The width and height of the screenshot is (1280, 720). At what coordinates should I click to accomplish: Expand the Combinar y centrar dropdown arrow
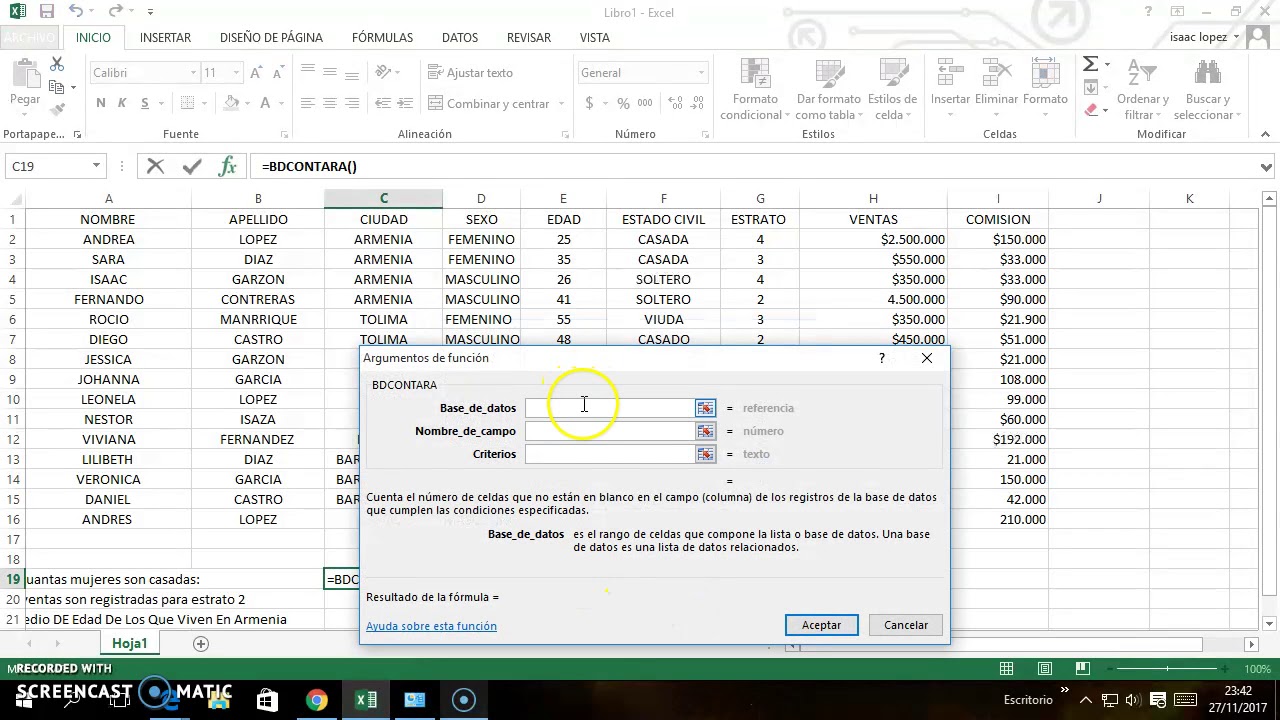(x=561, y=104)
